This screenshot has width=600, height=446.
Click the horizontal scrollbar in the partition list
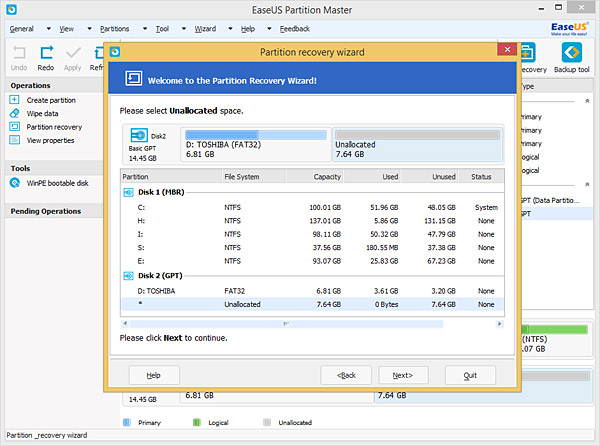coord(286,324)
